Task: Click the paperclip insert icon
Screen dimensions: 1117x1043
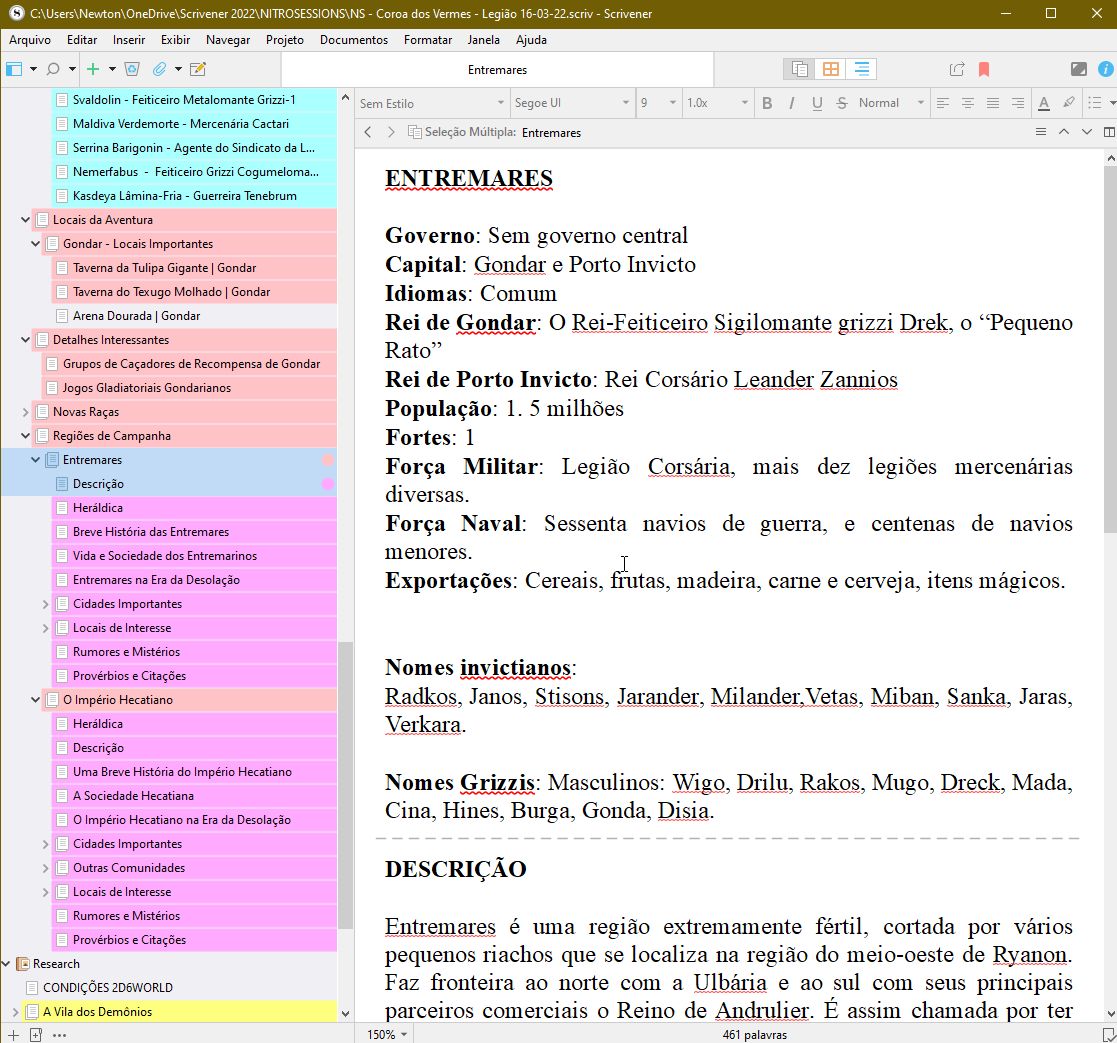Action: coord(160,69)
